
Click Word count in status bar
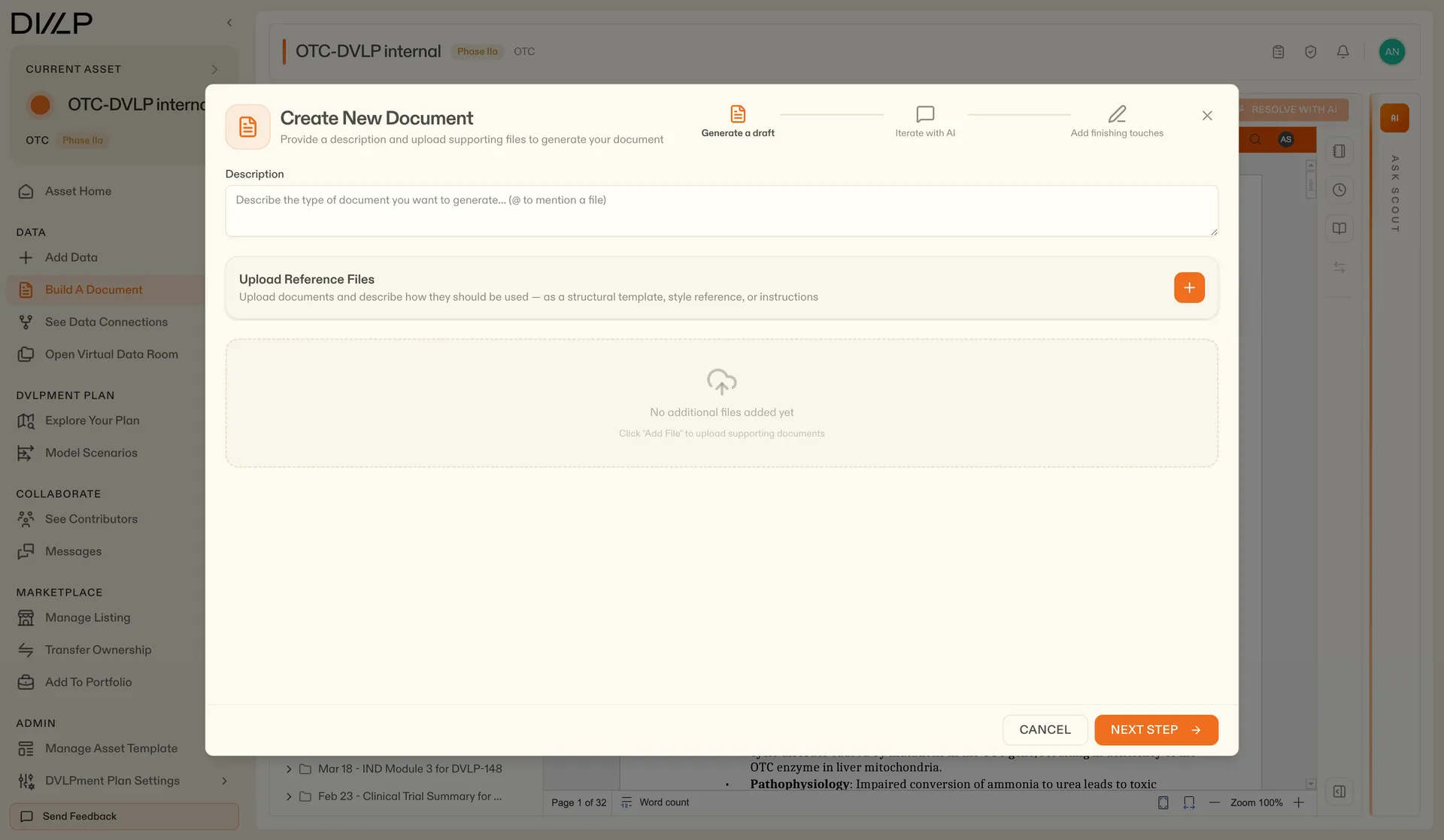click(655, 802)
